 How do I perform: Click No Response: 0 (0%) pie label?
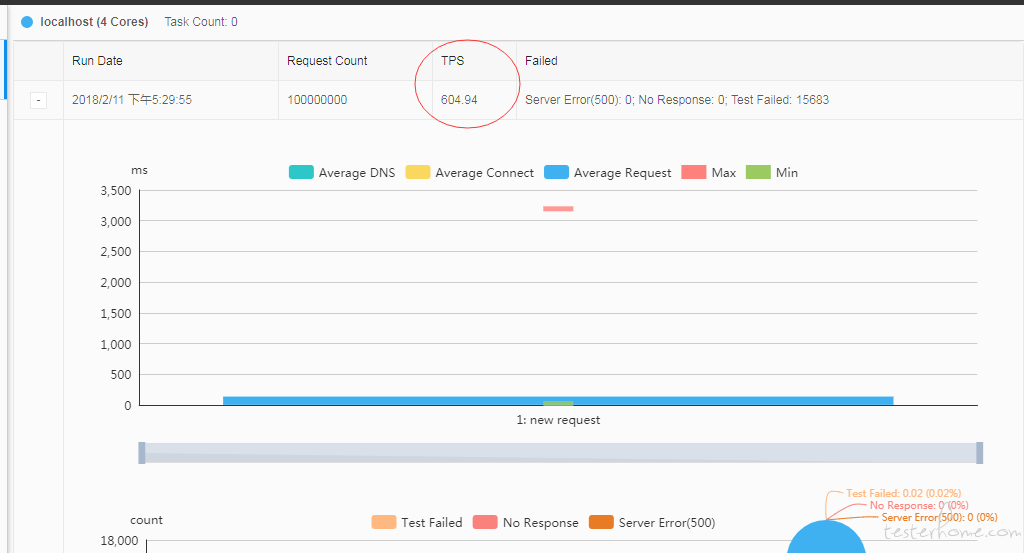919,505
